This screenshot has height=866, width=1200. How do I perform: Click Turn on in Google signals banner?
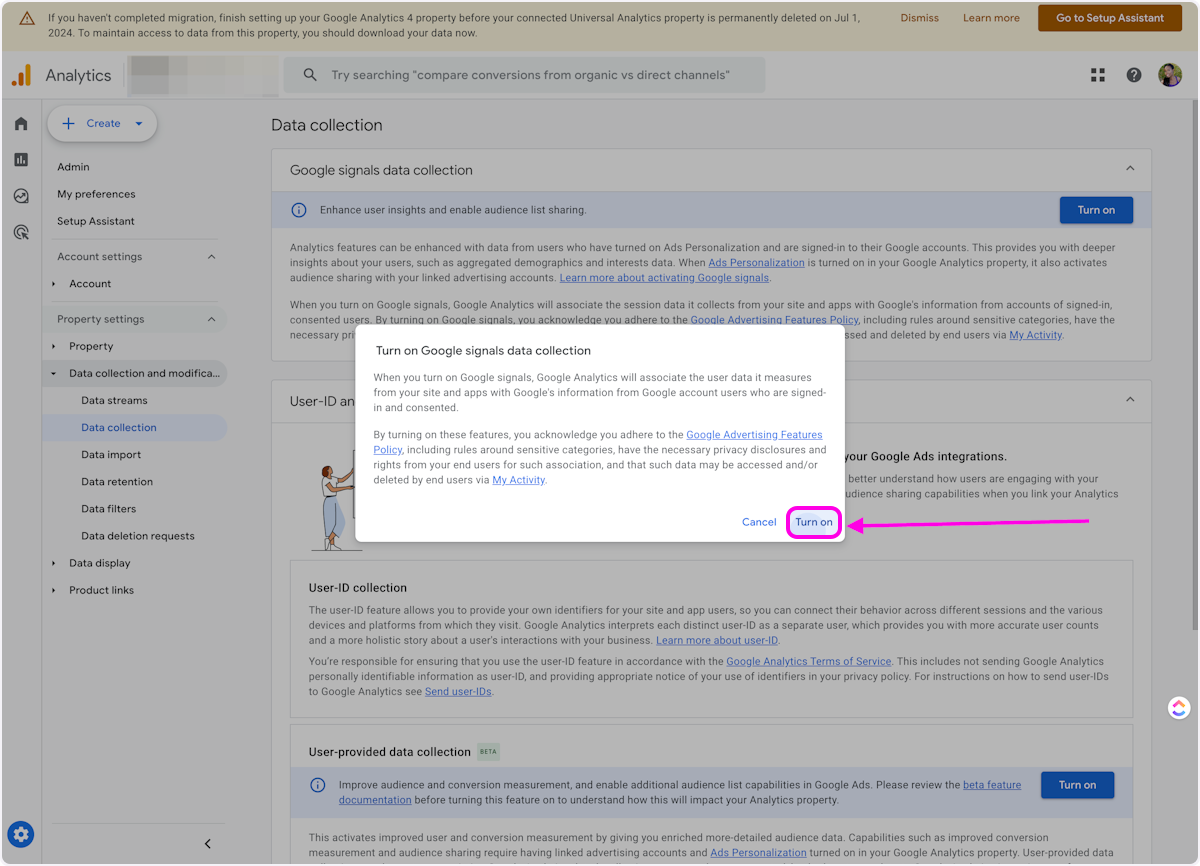(x=1096, y=210)
